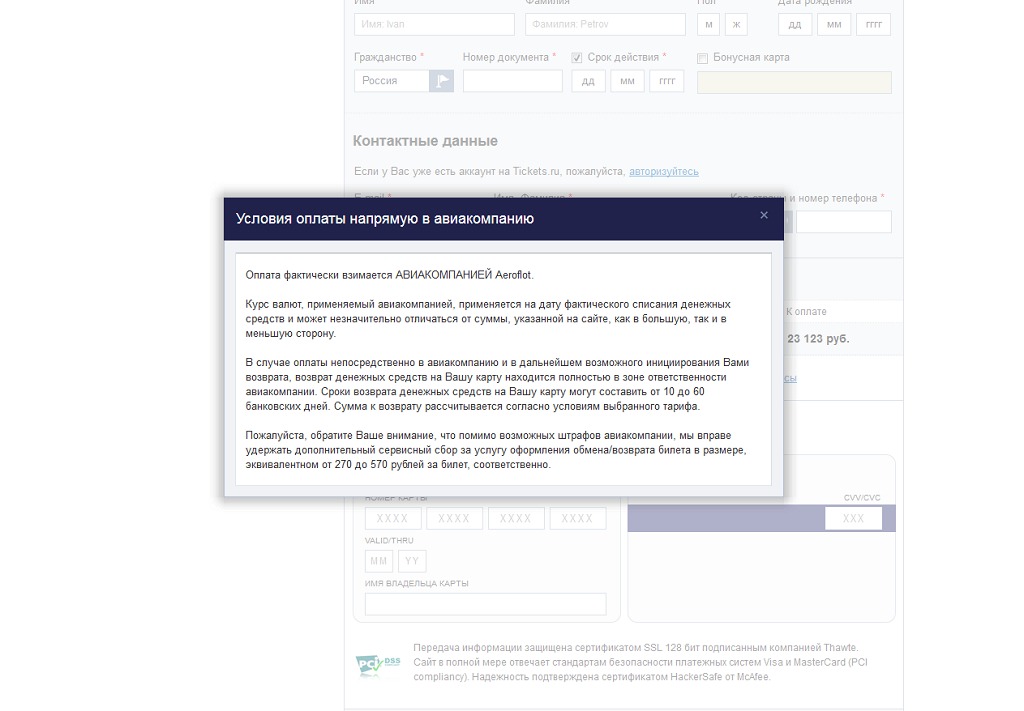Click birth date day ДД field

point(794,24)
